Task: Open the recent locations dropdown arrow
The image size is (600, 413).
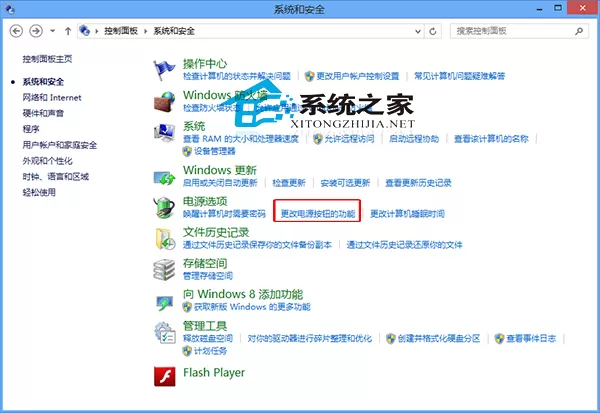Action: (52, 31)
